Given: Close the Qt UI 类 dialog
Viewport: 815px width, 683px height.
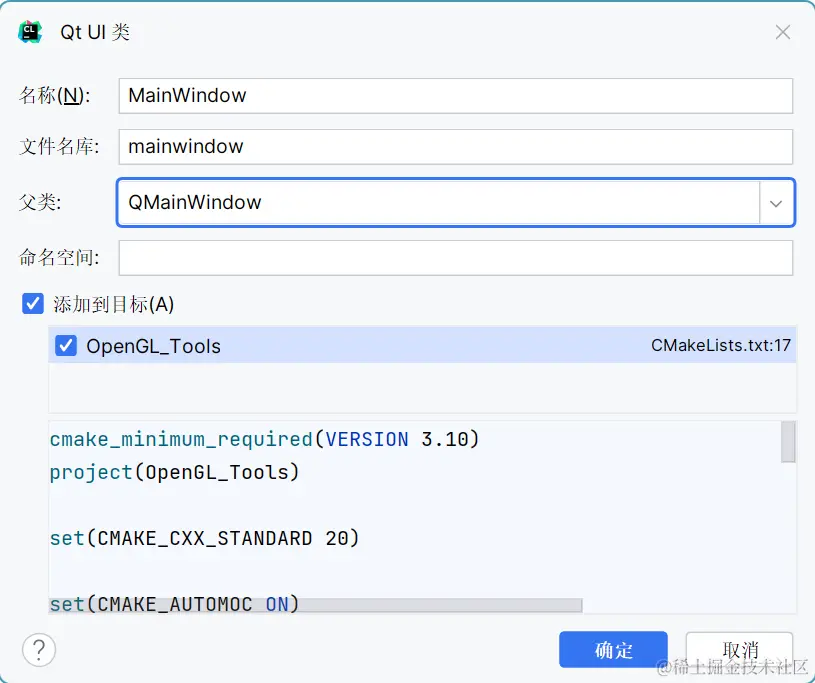Looking at the screenshot, I should 783,32.
